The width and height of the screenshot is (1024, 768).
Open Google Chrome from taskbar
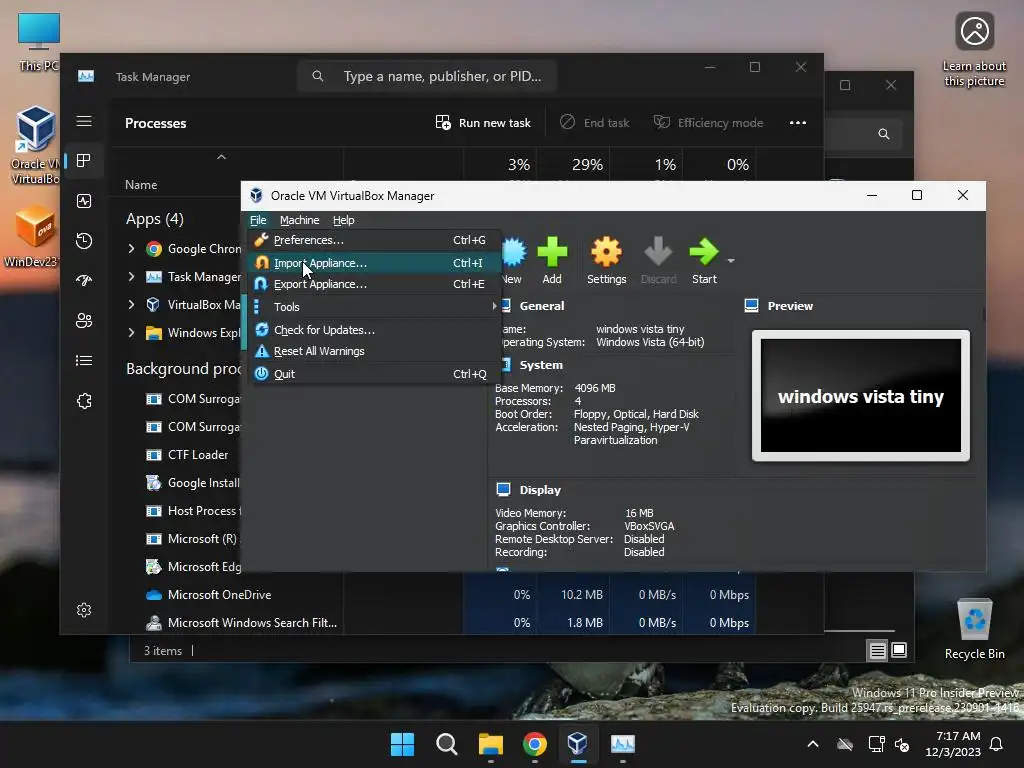click(x=535, y=744)
